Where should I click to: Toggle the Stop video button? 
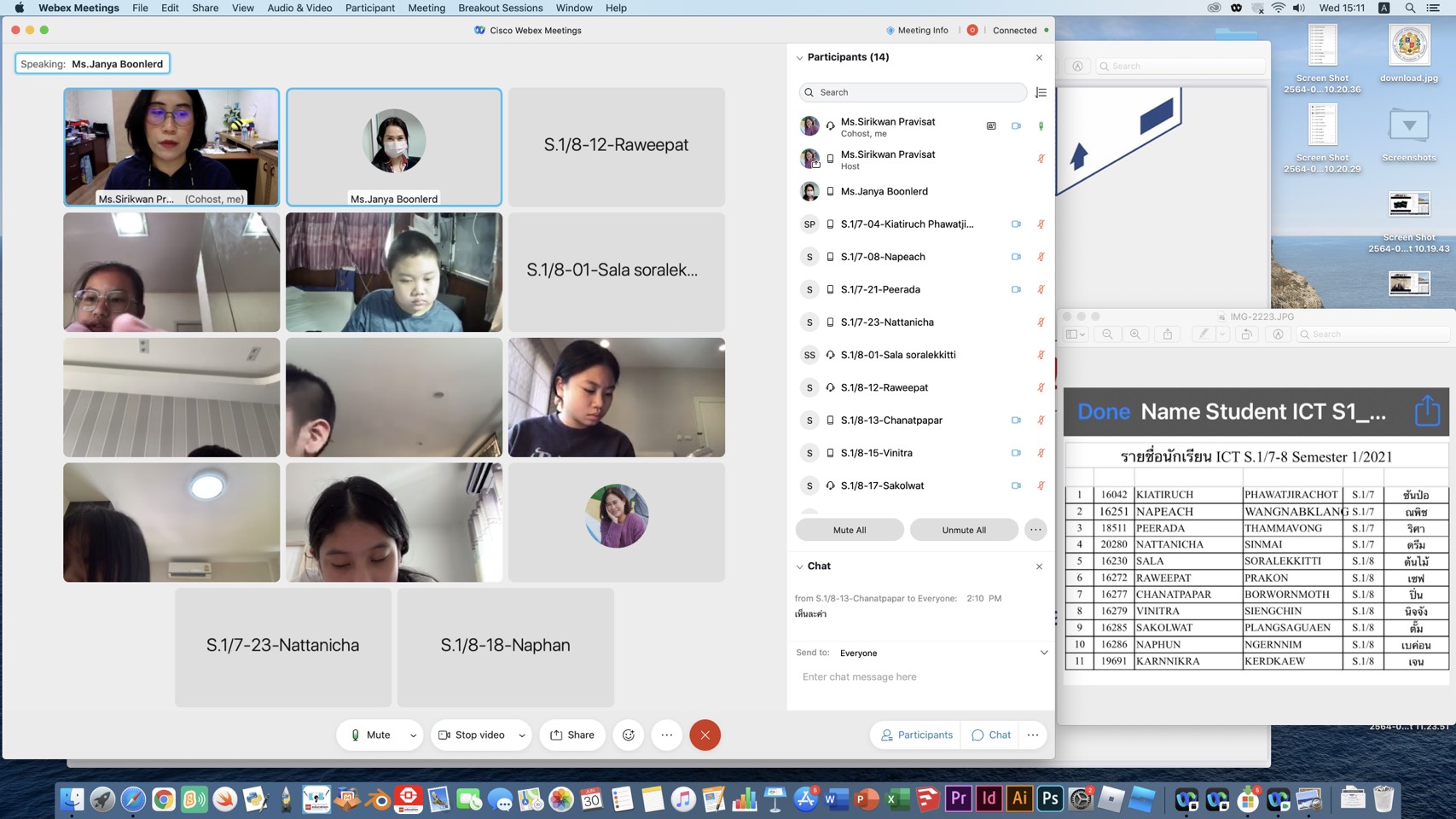click(472, 735)
